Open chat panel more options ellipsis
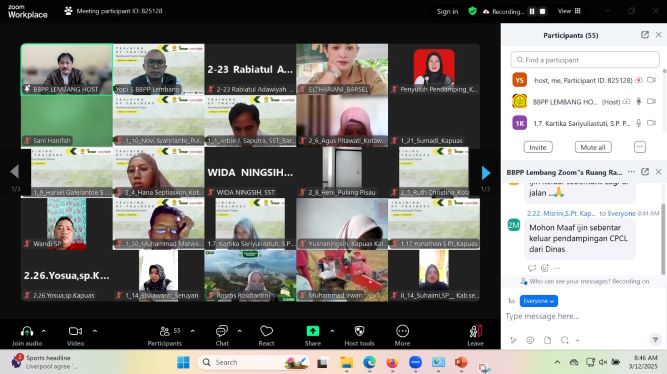The height and width of the screenshot is (374, 667). [x=631, y=172]
